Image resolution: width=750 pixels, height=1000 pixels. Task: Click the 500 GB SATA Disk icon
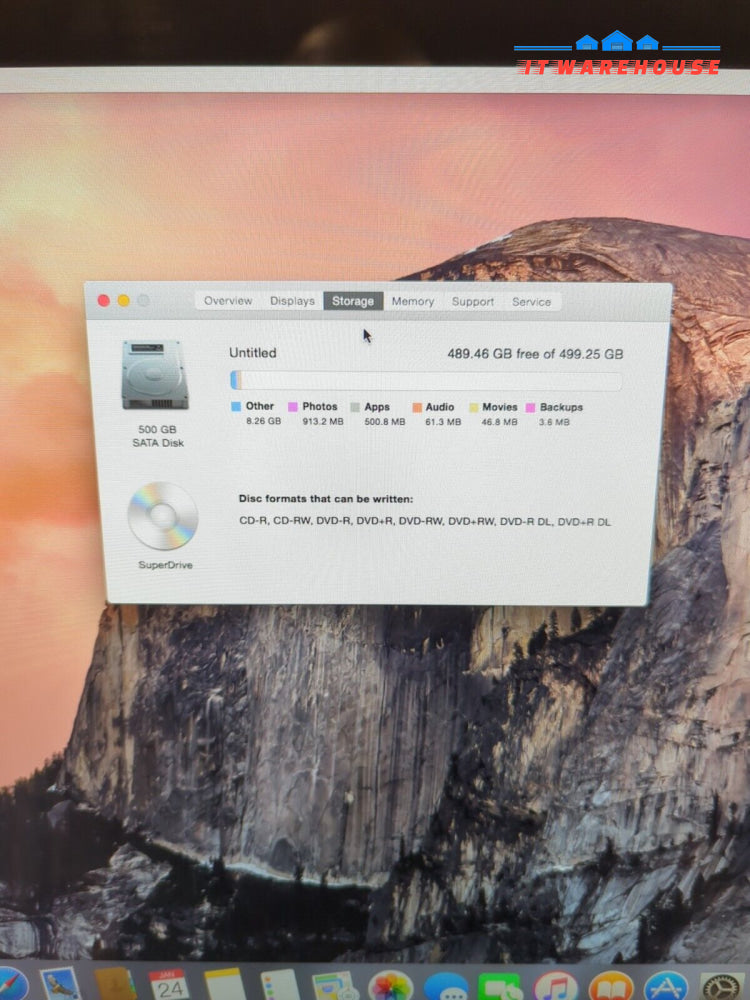coord(154,374)
